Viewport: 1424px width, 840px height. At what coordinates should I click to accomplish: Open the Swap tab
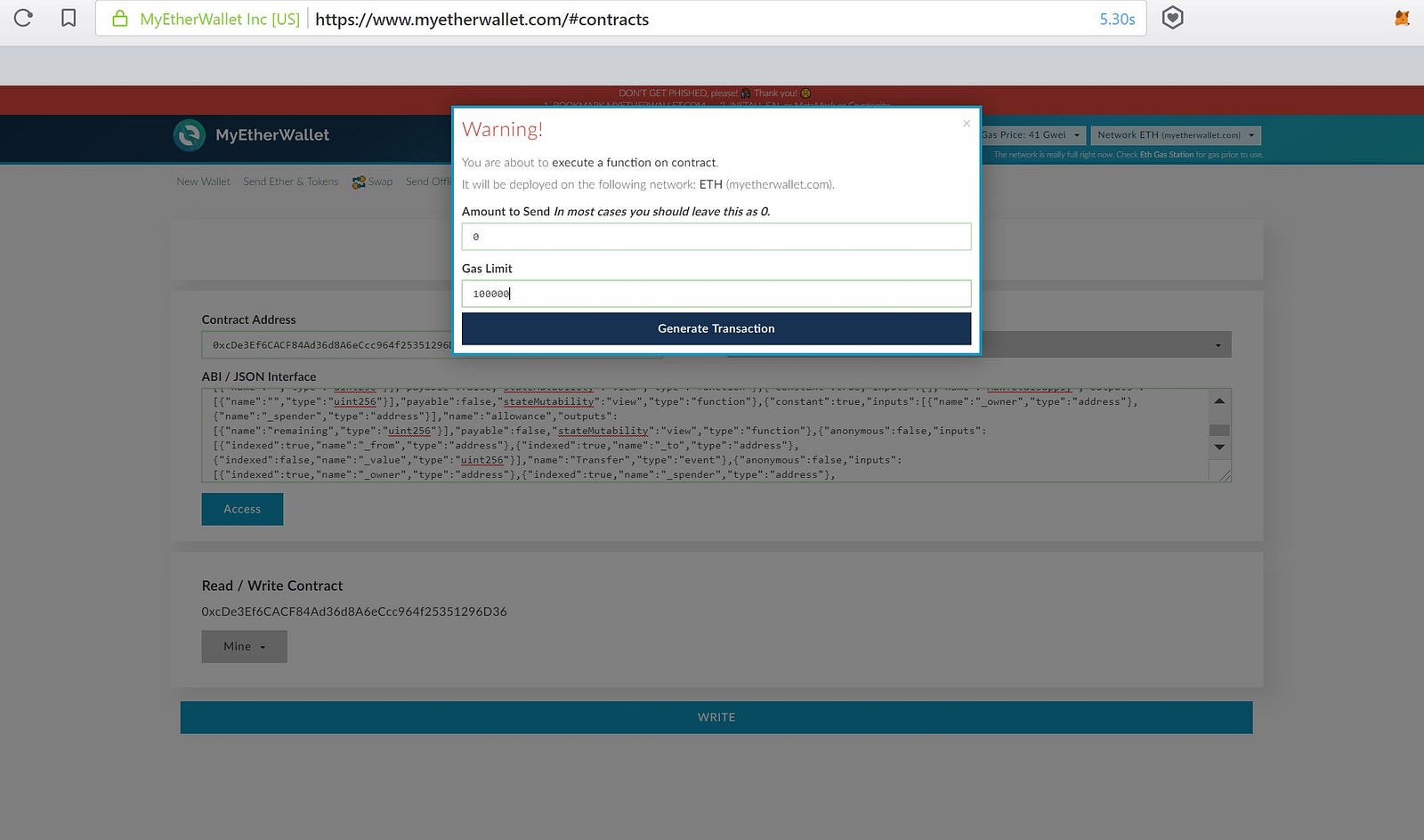(x=372, y=182)
